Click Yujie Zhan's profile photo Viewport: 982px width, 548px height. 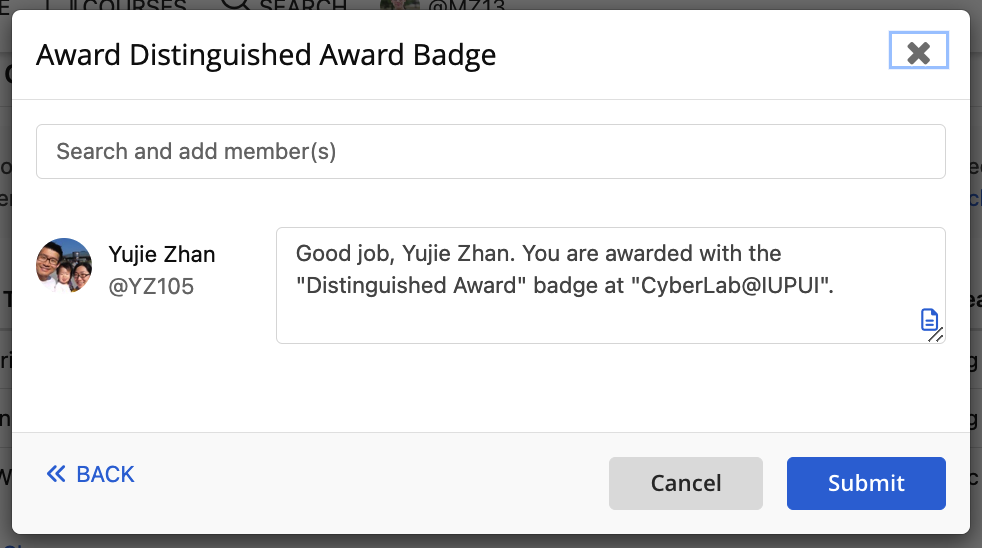point(64,266)
